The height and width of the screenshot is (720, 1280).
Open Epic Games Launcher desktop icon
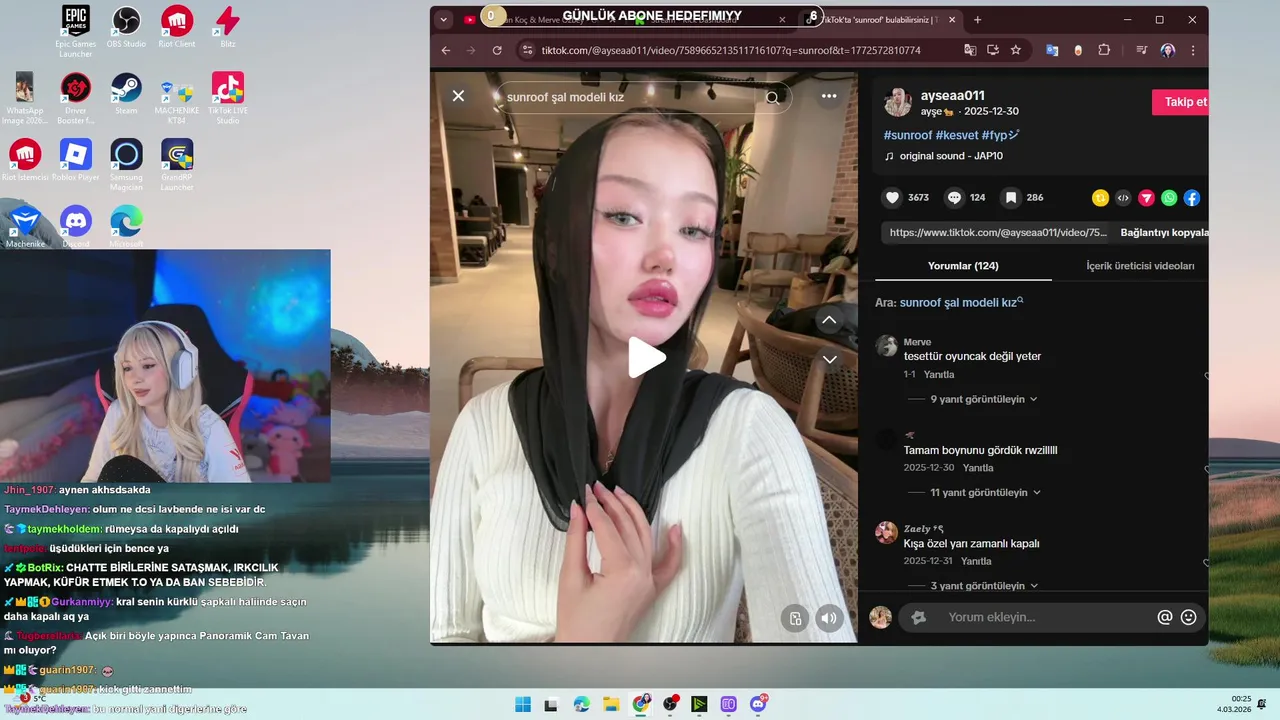pos(75,32)
